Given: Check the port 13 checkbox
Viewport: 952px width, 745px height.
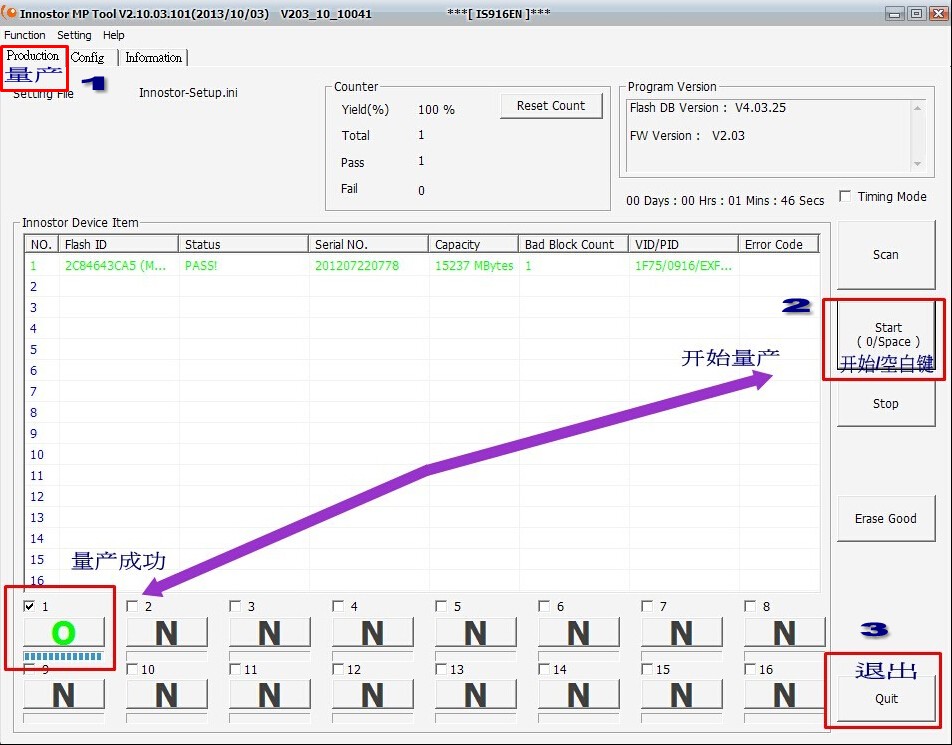Looking at the screenshot, I should coord(441,669).
